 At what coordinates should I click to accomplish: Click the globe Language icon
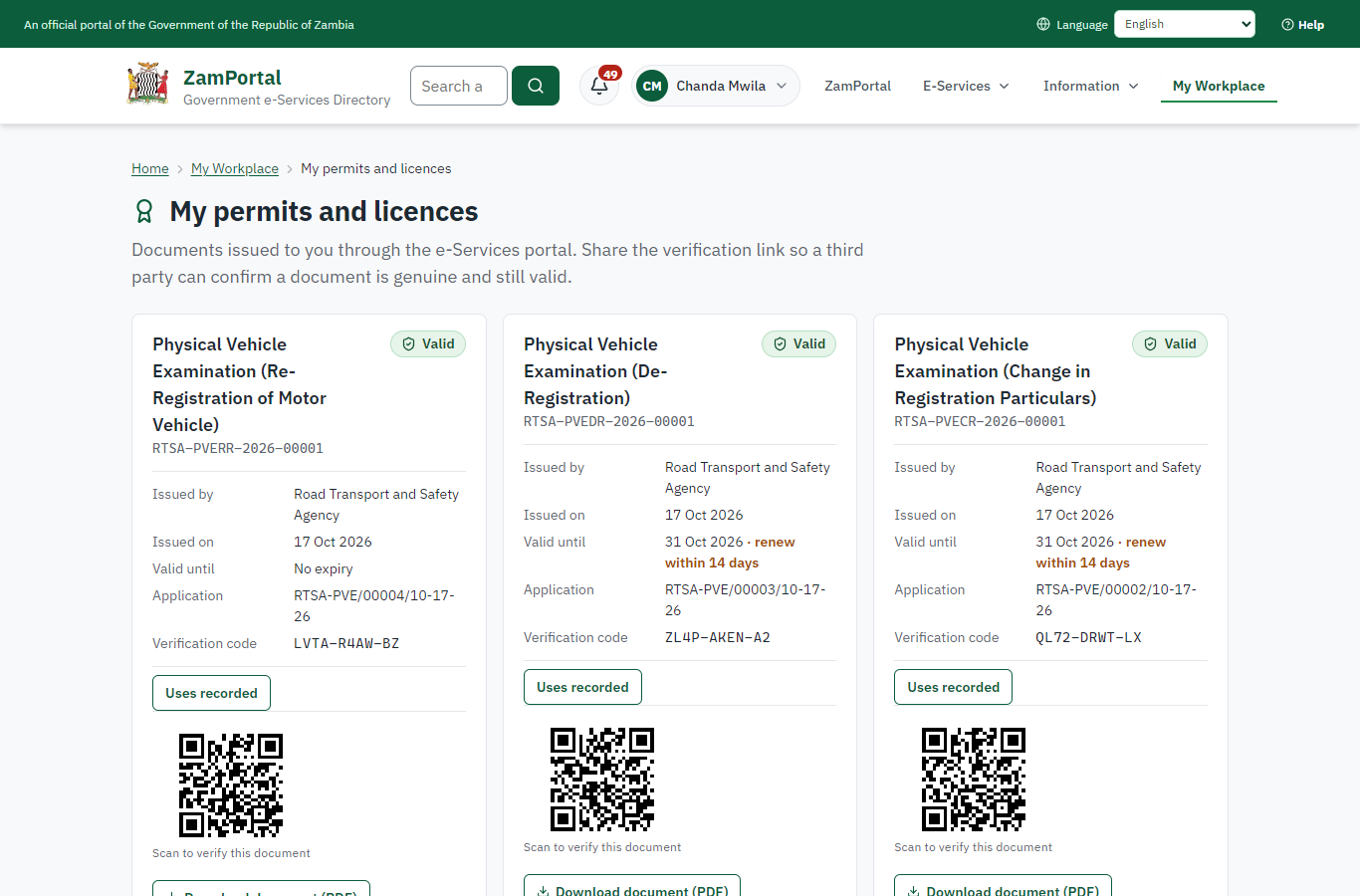pyautogui.click(x=1043, y=24)
